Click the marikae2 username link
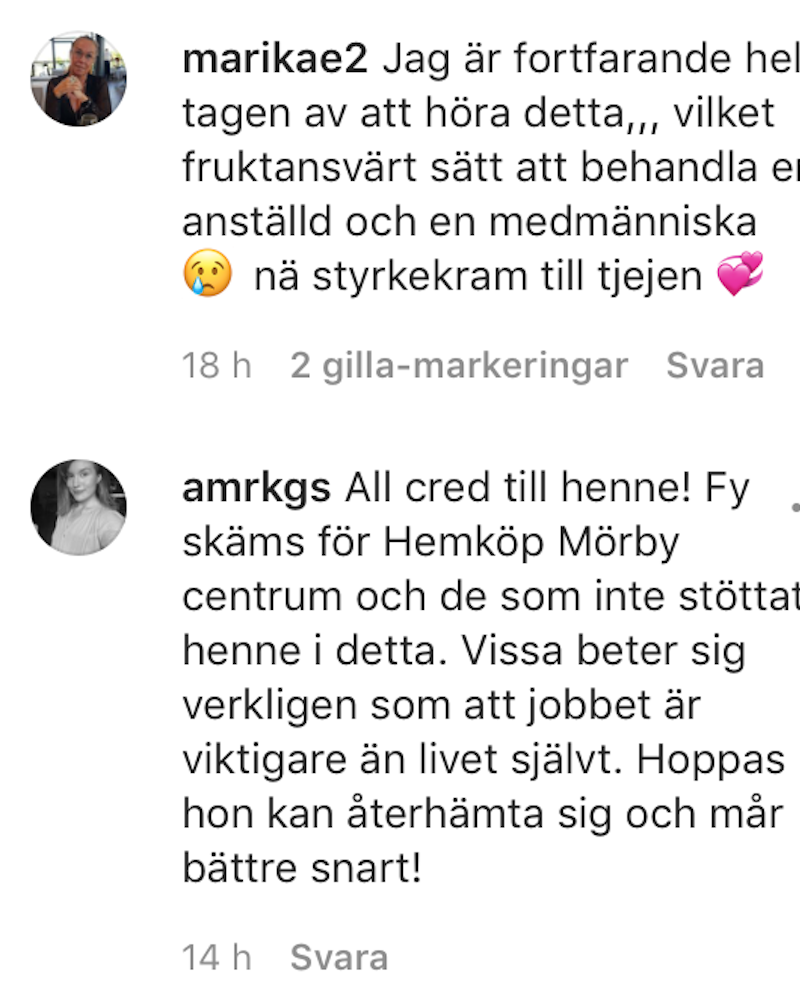 tap(275, 59)
